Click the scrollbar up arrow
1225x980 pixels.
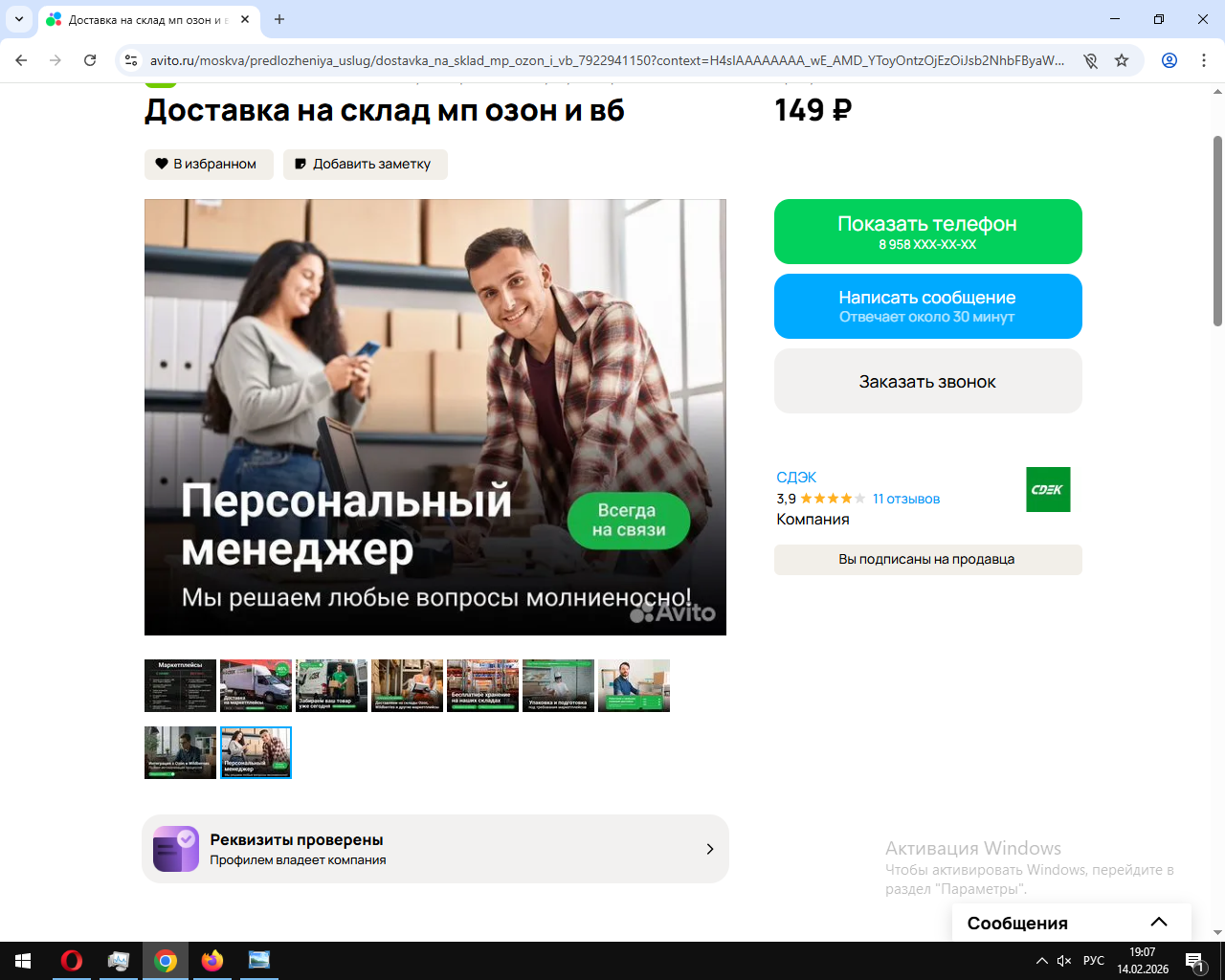tap(1218, 92)
